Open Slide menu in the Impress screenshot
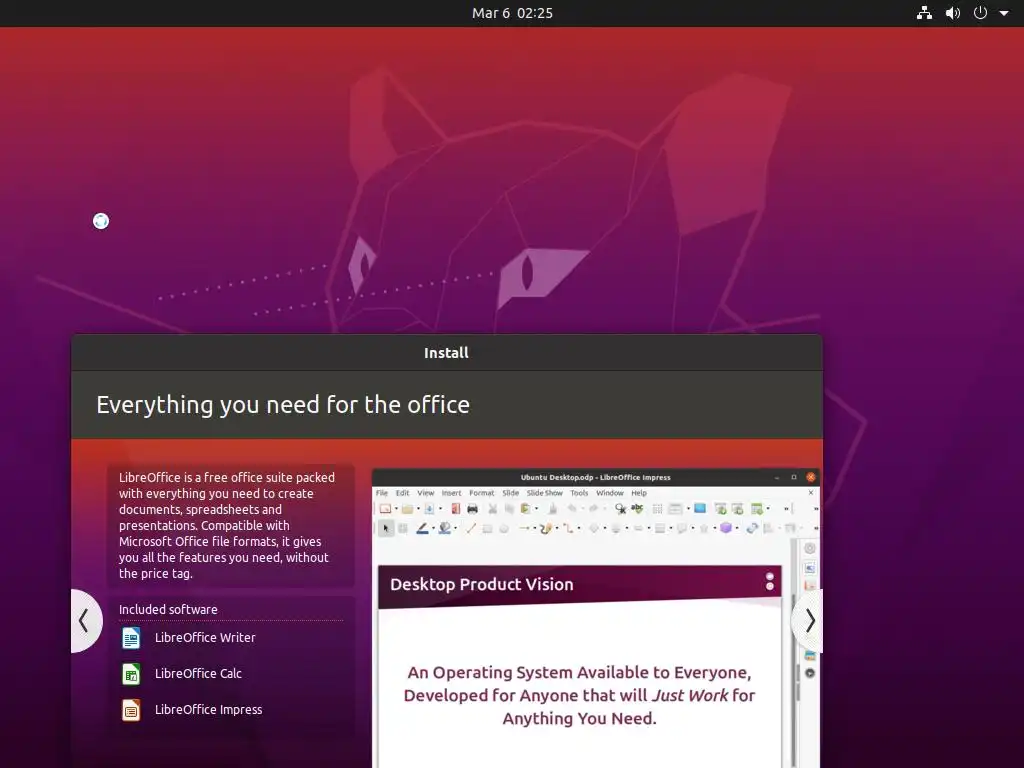Screen dimensions: 1024x768 [511, 493]
